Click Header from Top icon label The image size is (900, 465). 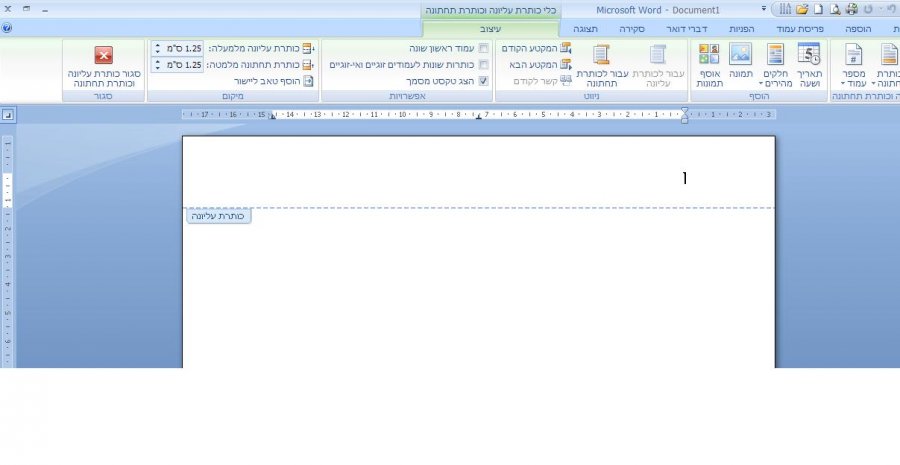click(x=309, y=48)
